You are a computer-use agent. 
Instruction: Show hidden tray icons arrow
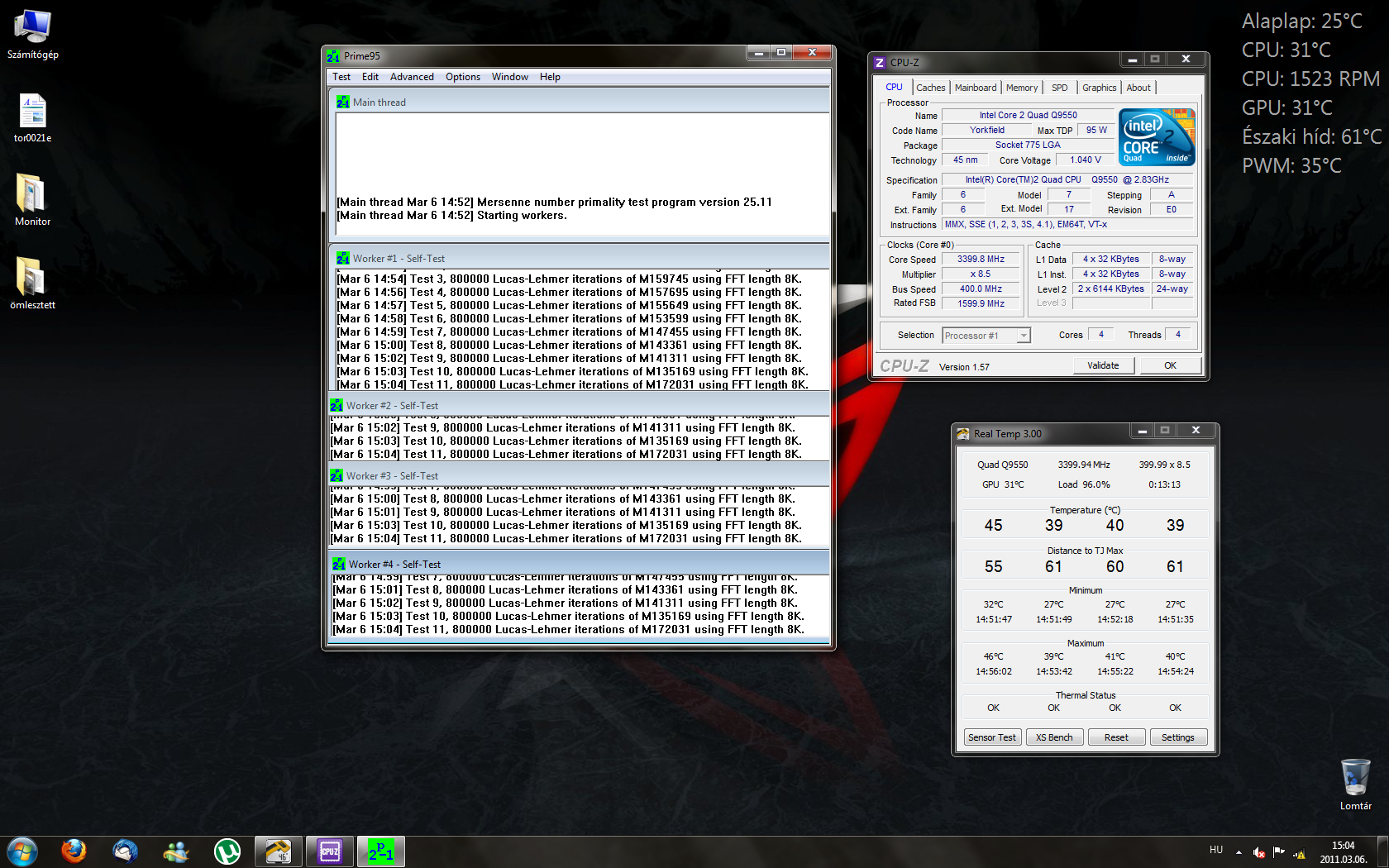[1239, 852]
